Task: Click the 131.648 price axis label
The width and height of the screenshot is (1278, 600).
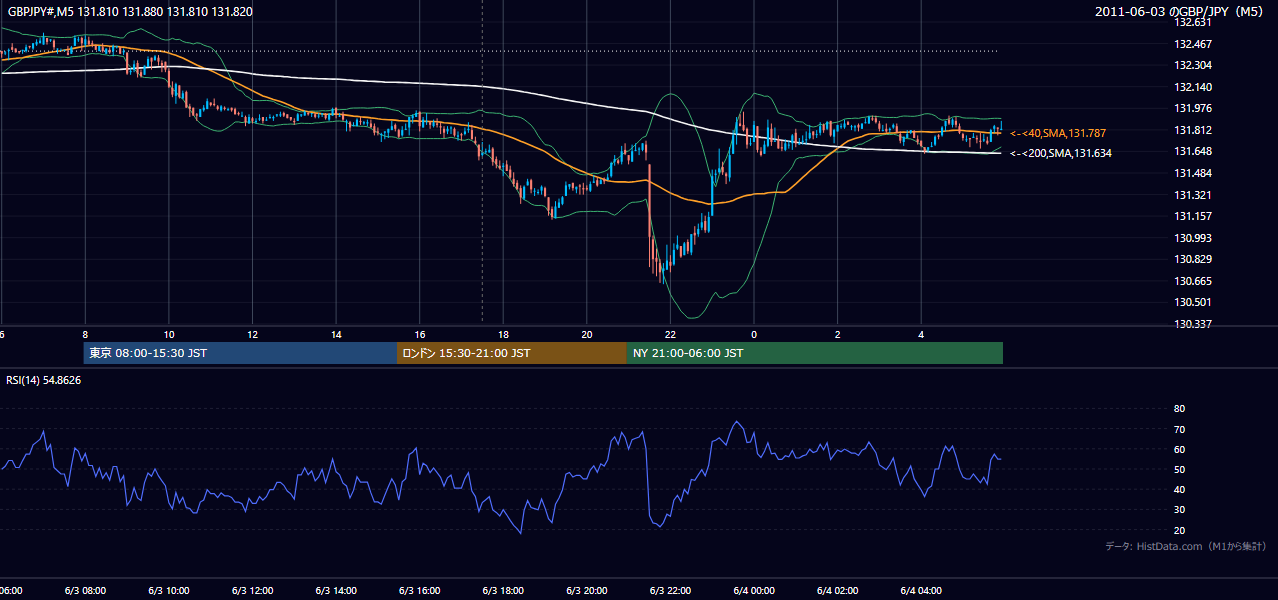Action: click(x=1192, y=152)
